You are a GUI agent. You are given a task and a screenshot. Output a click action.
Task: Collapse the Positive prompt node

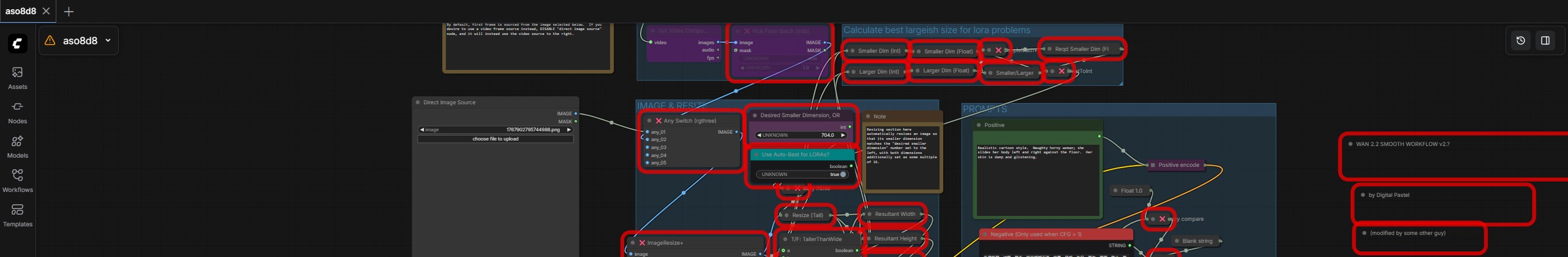(x=979, y=125)
